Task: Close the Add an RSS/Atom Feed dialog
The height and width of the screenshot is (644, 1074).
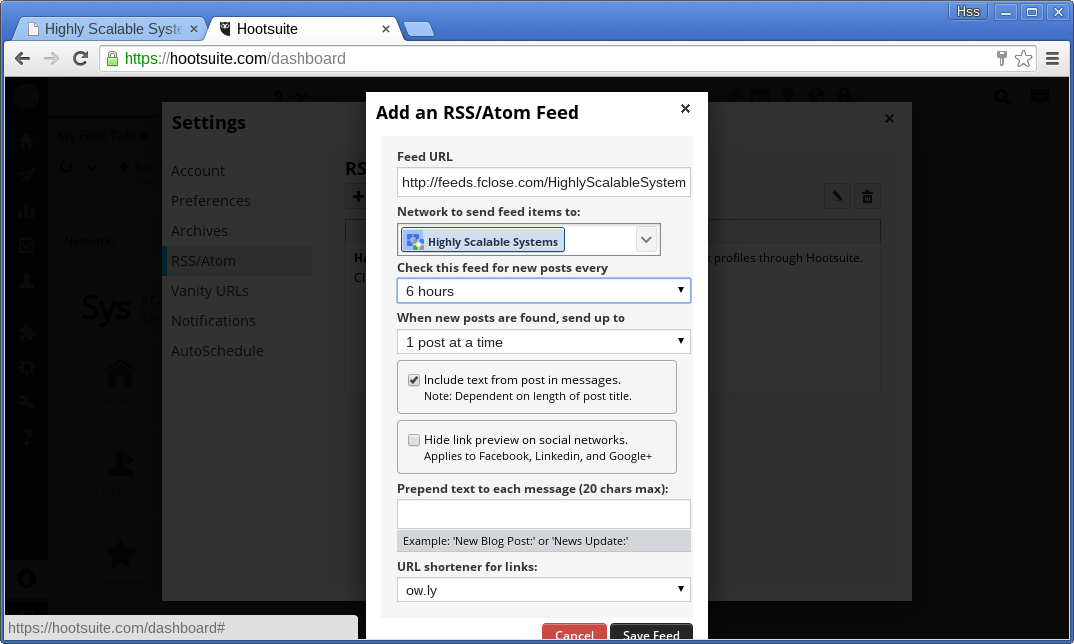Action: click(x=685, y=109)
